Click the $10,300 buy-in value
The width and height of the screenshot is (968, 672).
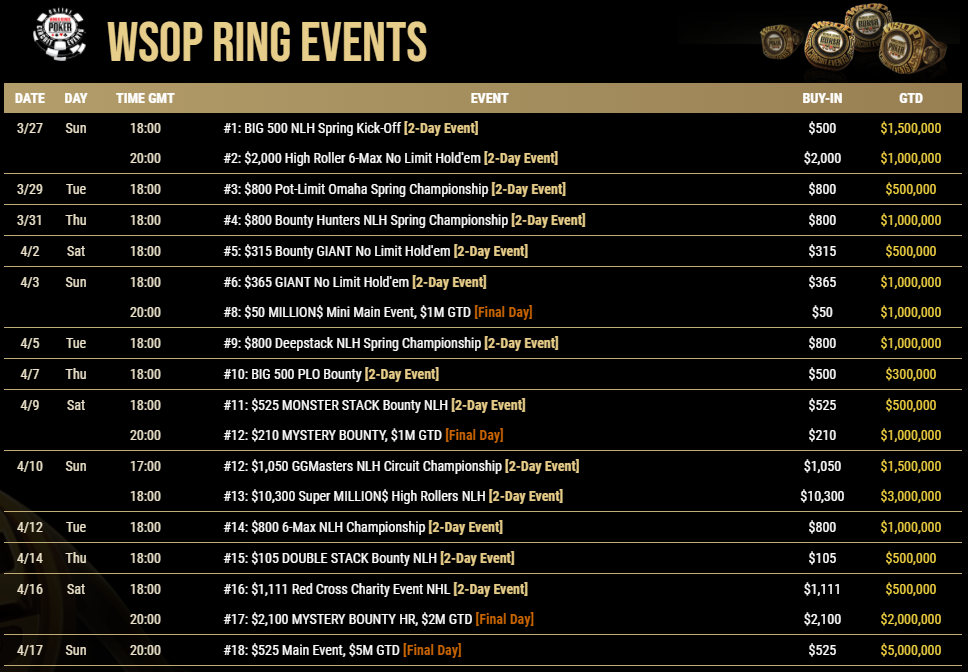point(822,496)
